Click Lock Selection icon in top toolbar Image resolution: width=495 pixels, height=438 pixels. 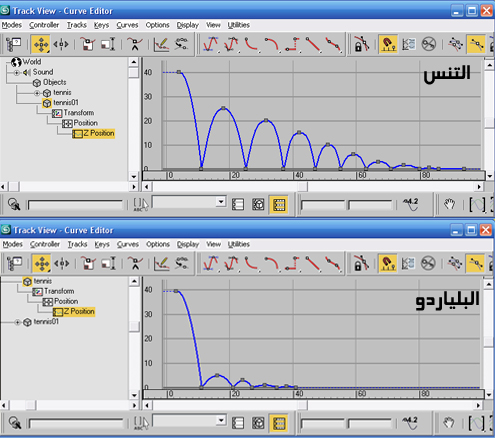click(x=362, y=44)
